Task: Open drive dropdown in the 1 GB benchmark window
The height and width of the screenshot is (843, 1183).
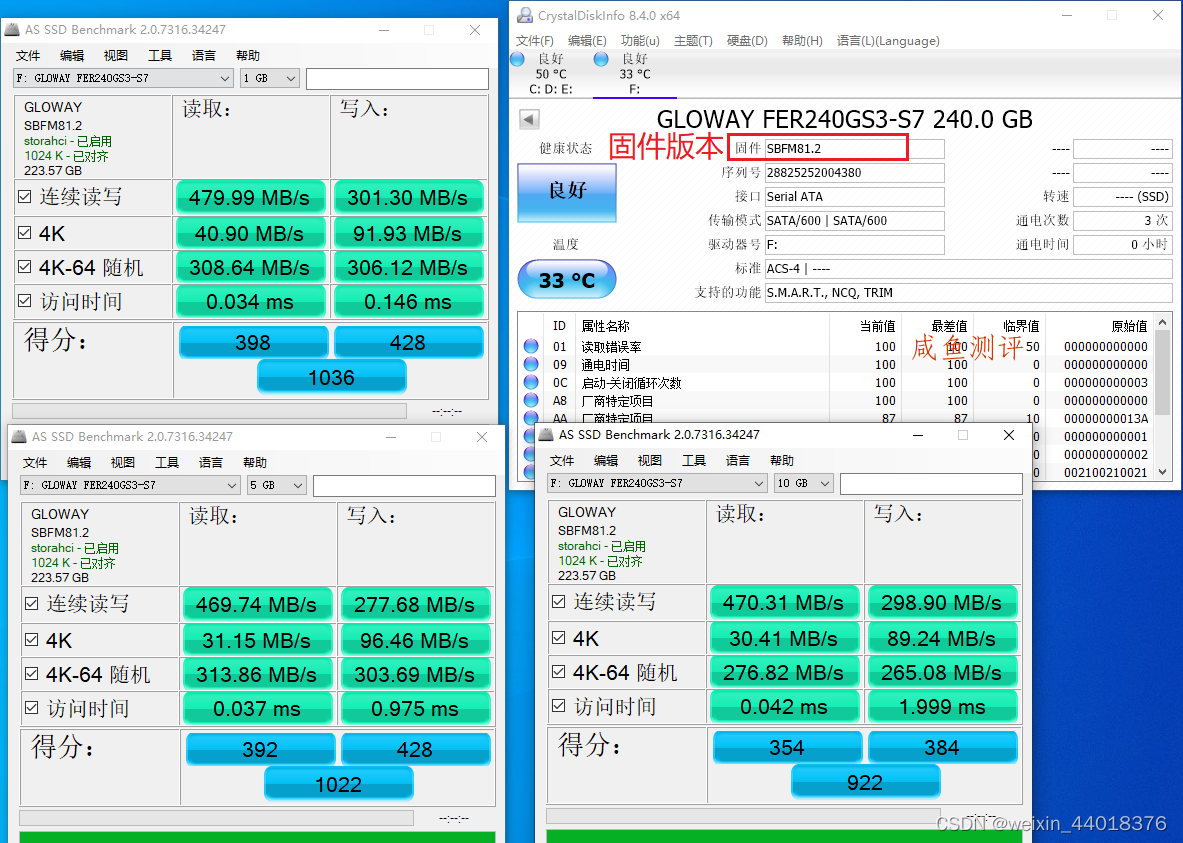Action: pos(123,78)
